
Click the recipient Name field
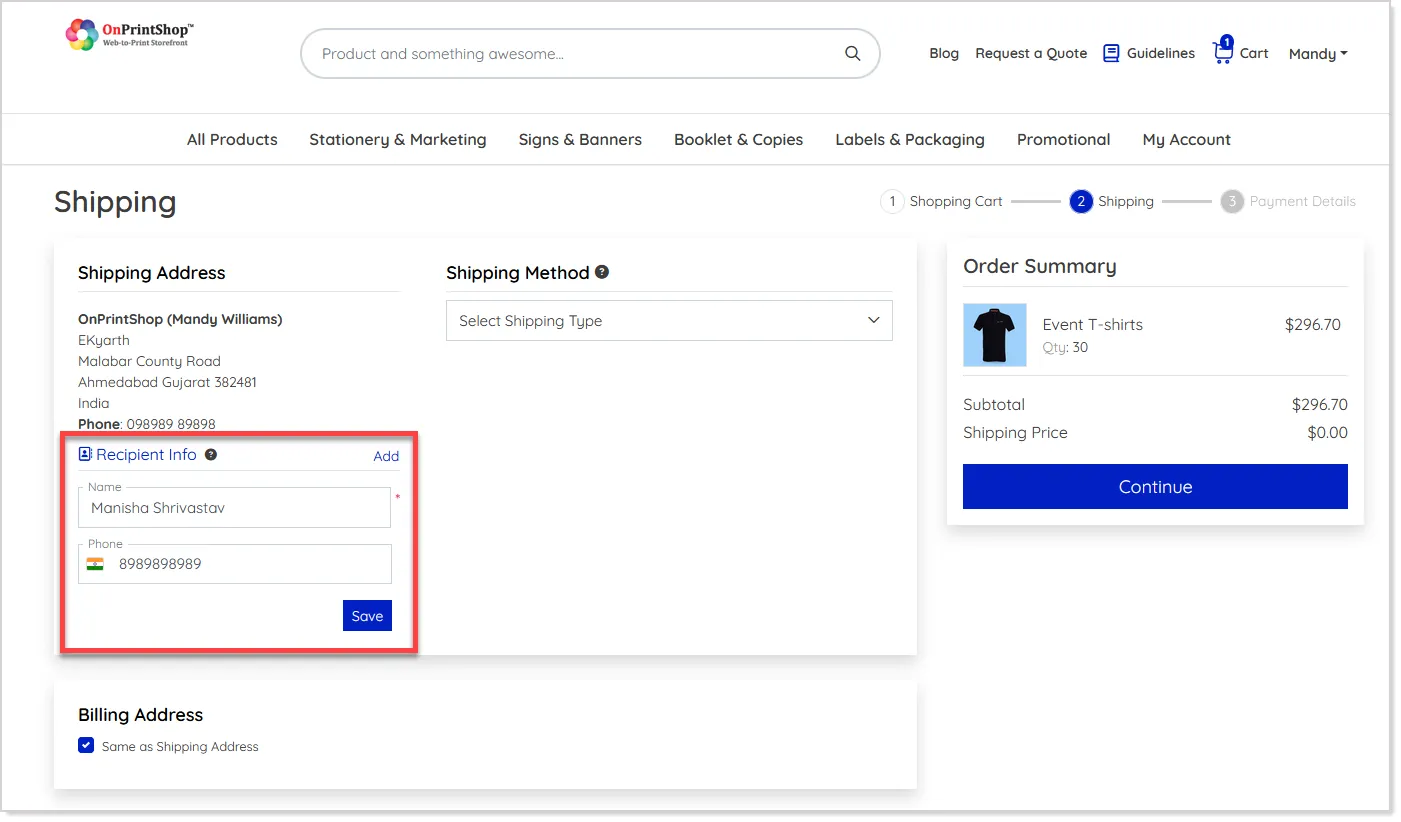pyautogui.click(x=234, y=508)
